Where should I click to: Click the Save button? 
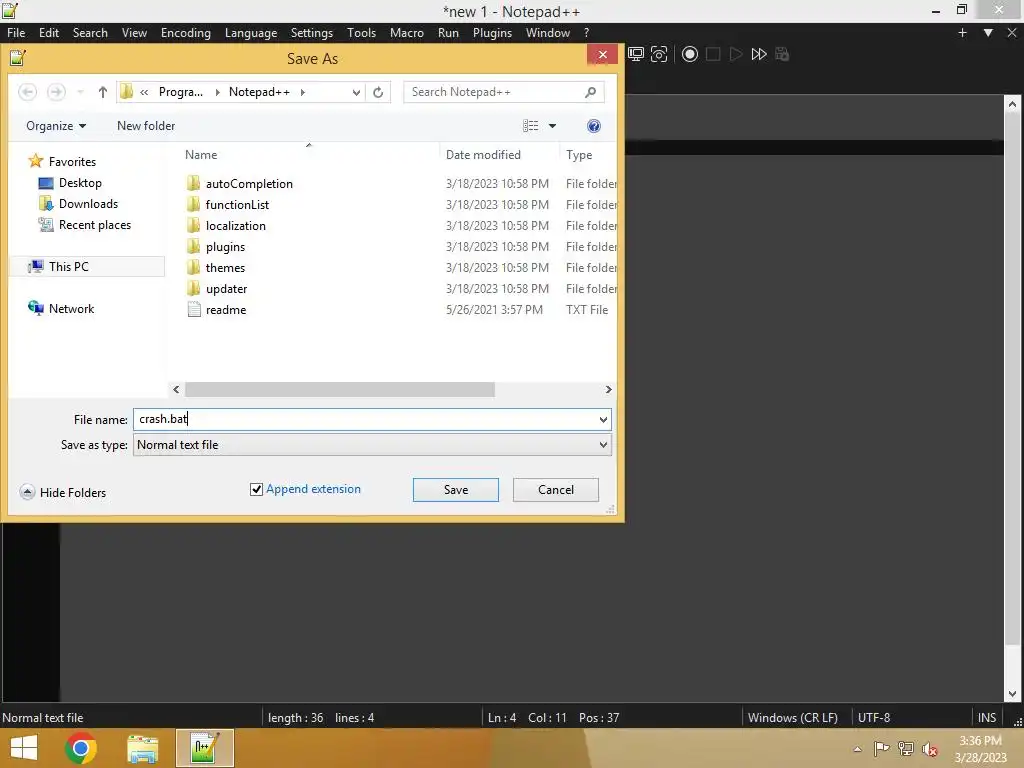(x=456, y=490)
